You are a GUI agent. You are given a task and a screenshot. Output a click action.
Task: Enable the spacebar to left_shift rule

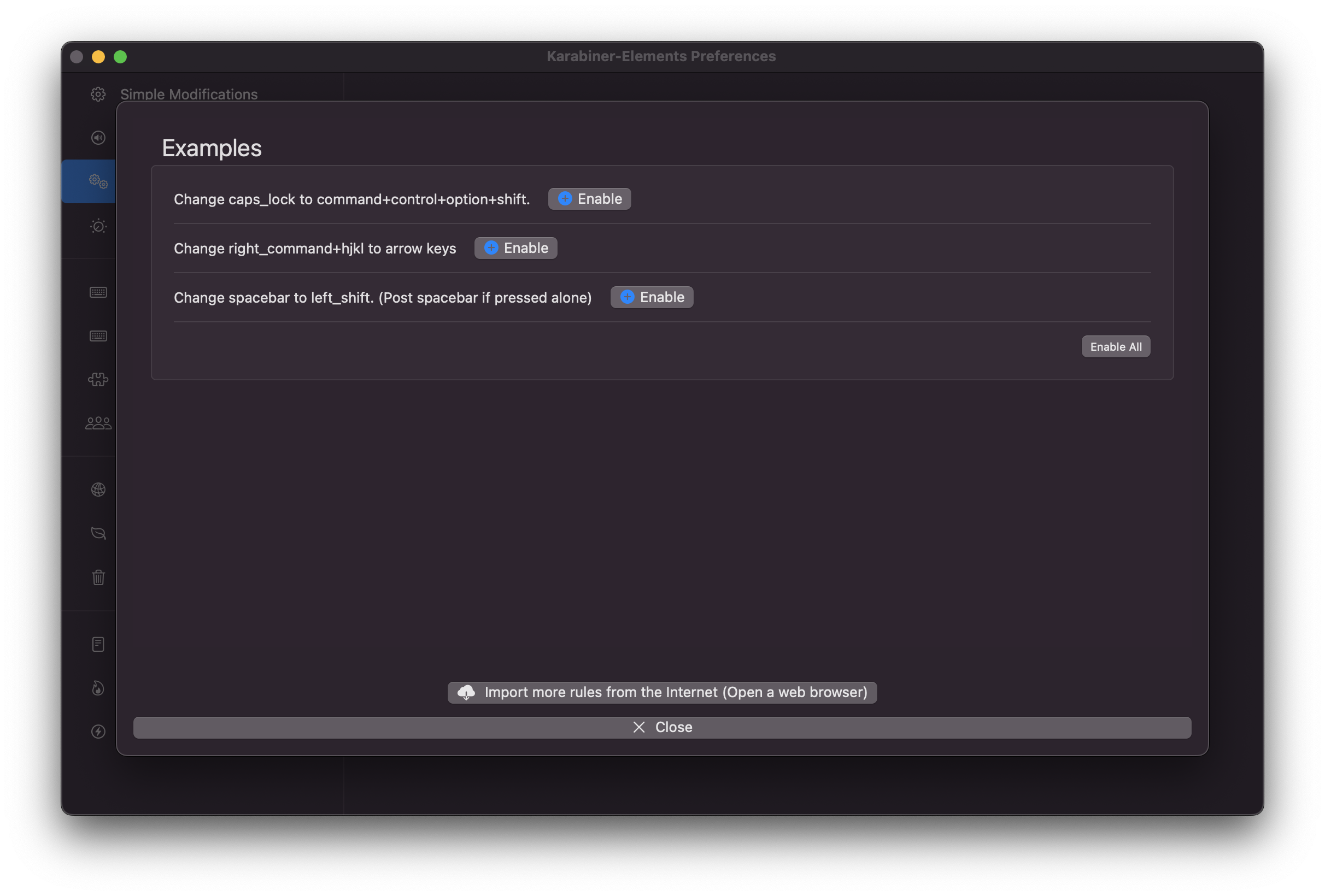coord(652,297)
